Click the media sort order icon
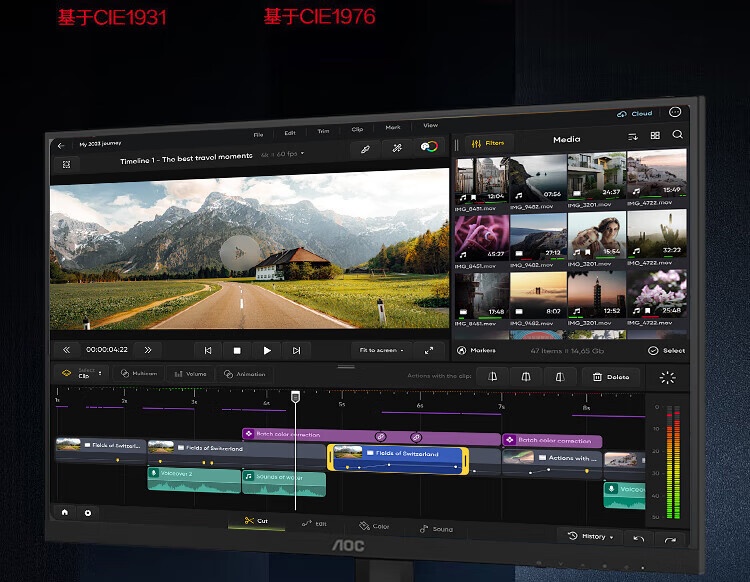 pyautogui.click(x=632, y=136)
